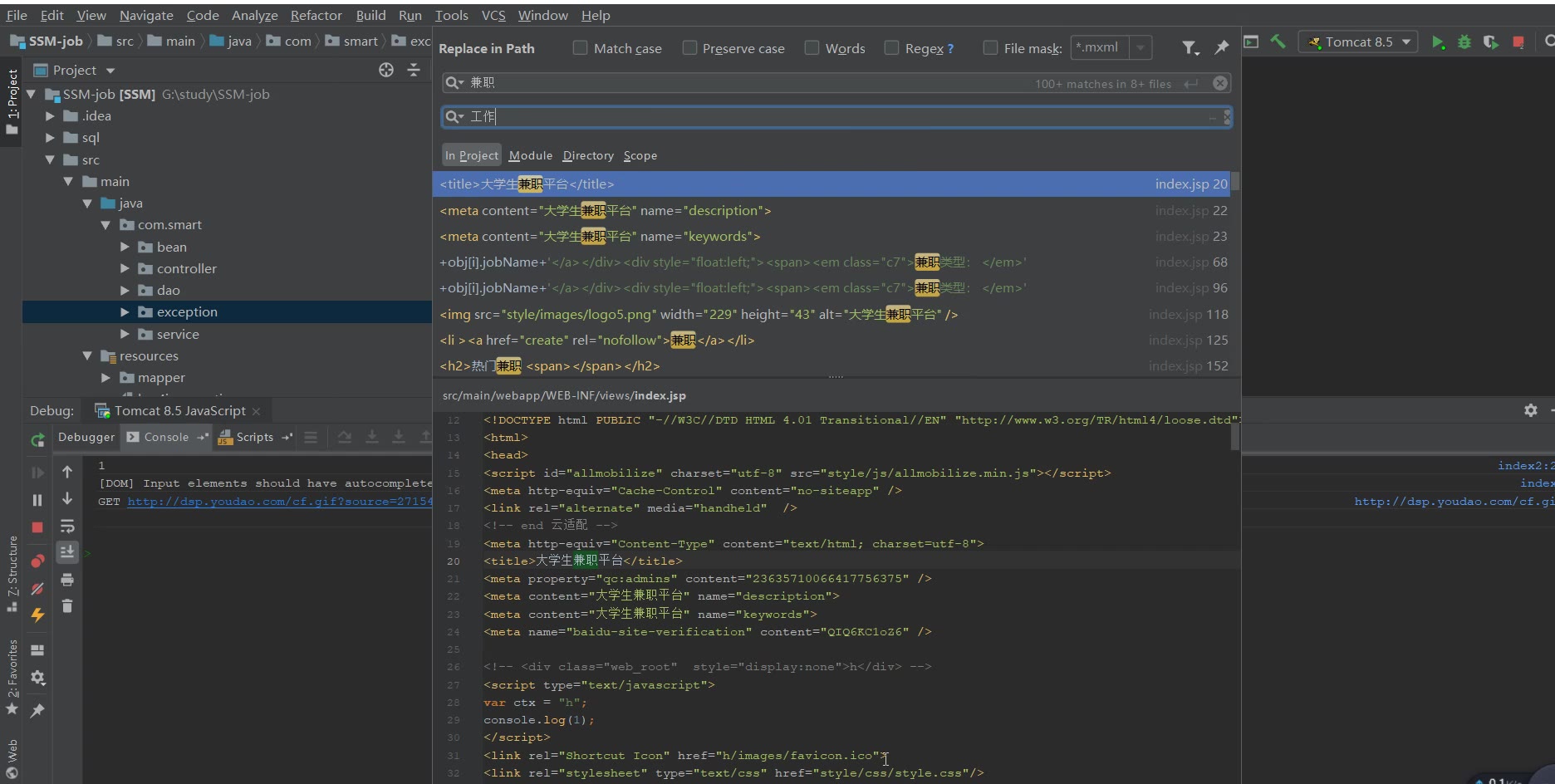Toggle soft-wrap in the console
Screen dimensions: 1555x784
67,527
